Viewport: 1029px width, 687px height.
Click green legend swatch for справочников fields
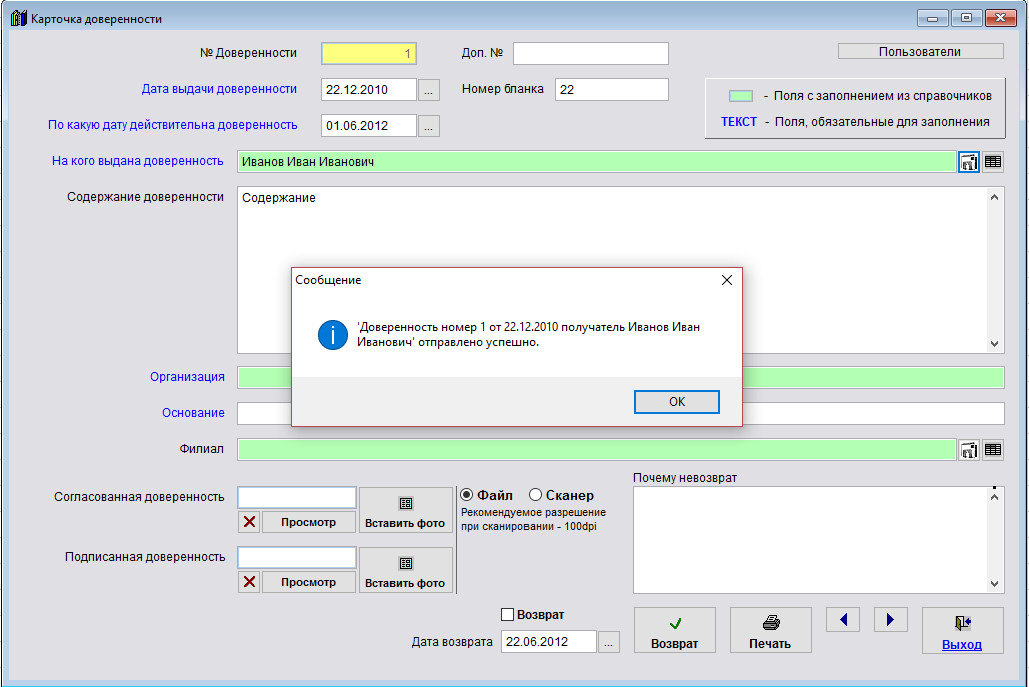pos(741,96)
